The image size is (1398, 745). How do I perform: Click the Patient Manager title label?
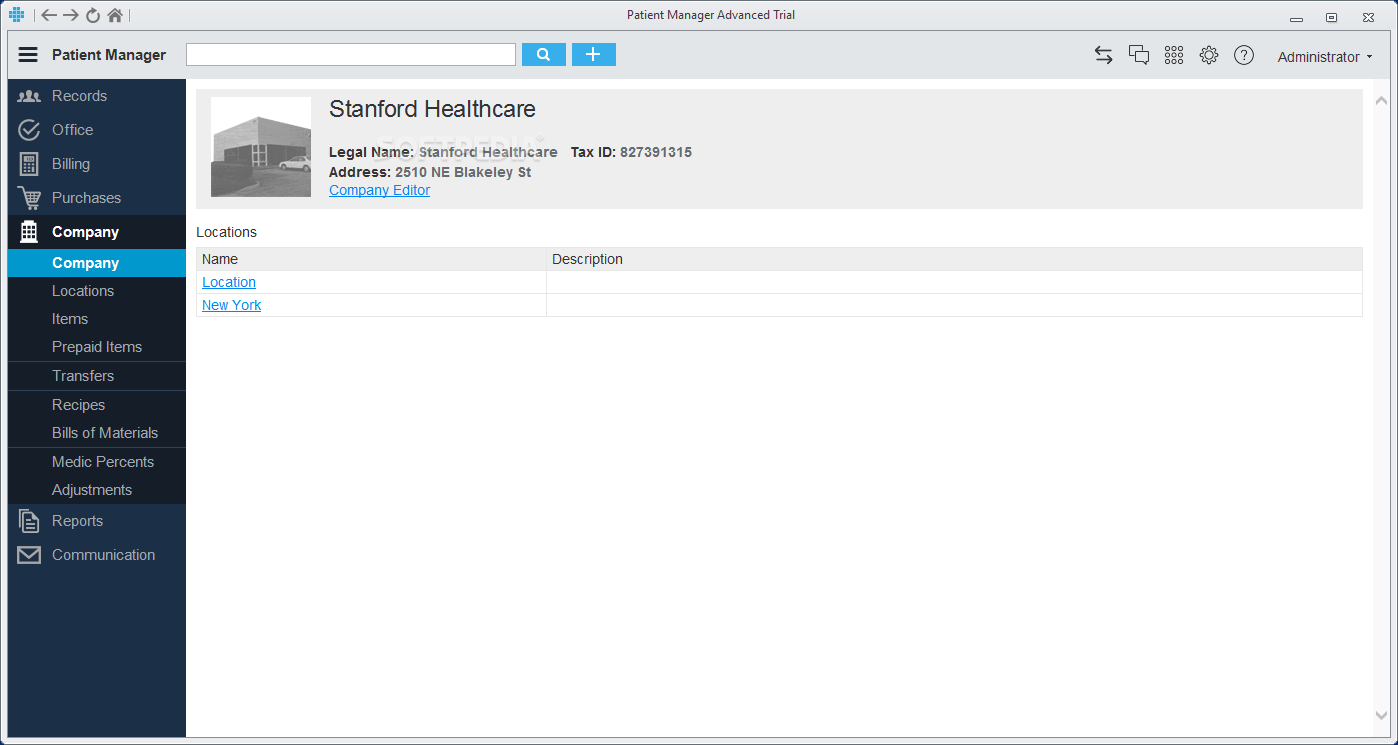(109, 55)
